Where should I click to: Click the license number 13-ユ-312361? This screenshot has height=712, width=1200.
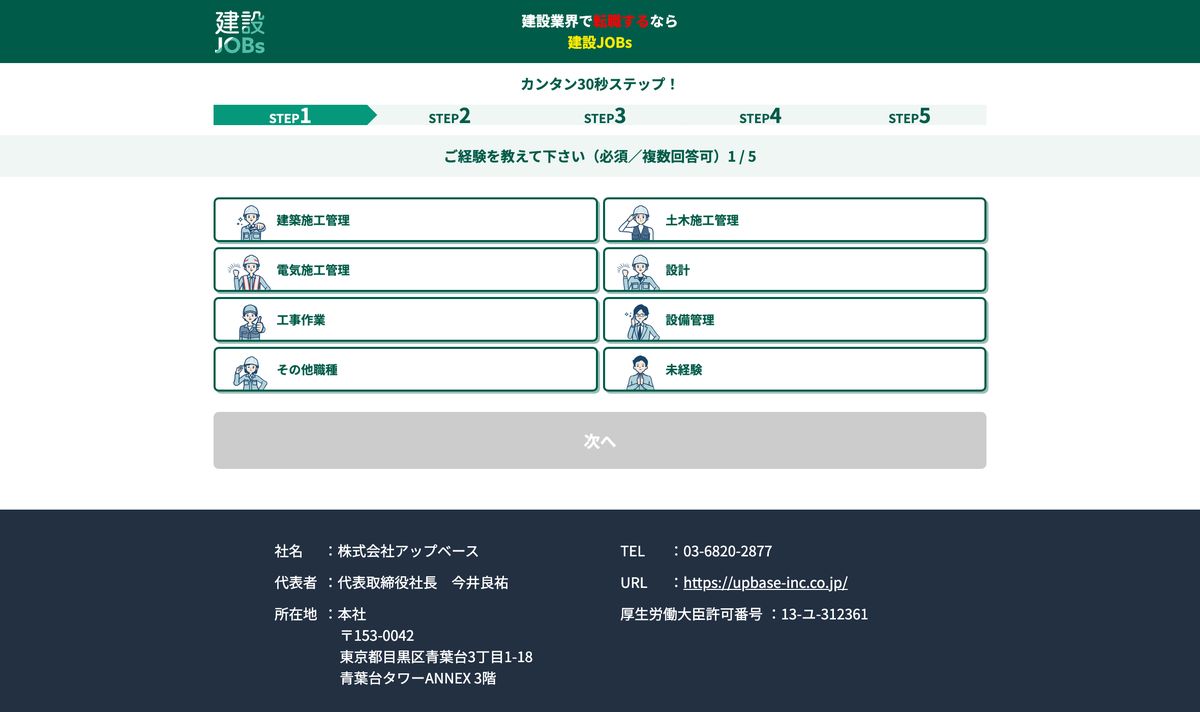[824, 614]
